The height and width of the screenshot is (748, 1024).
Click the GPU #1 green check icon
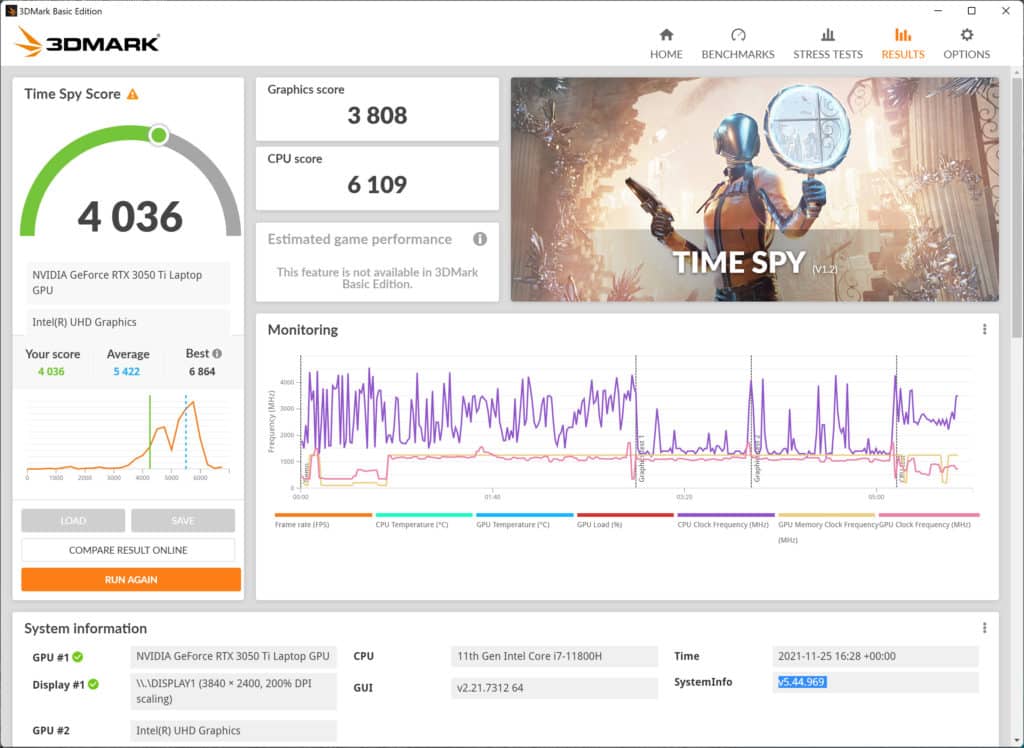tap(78, 657)
